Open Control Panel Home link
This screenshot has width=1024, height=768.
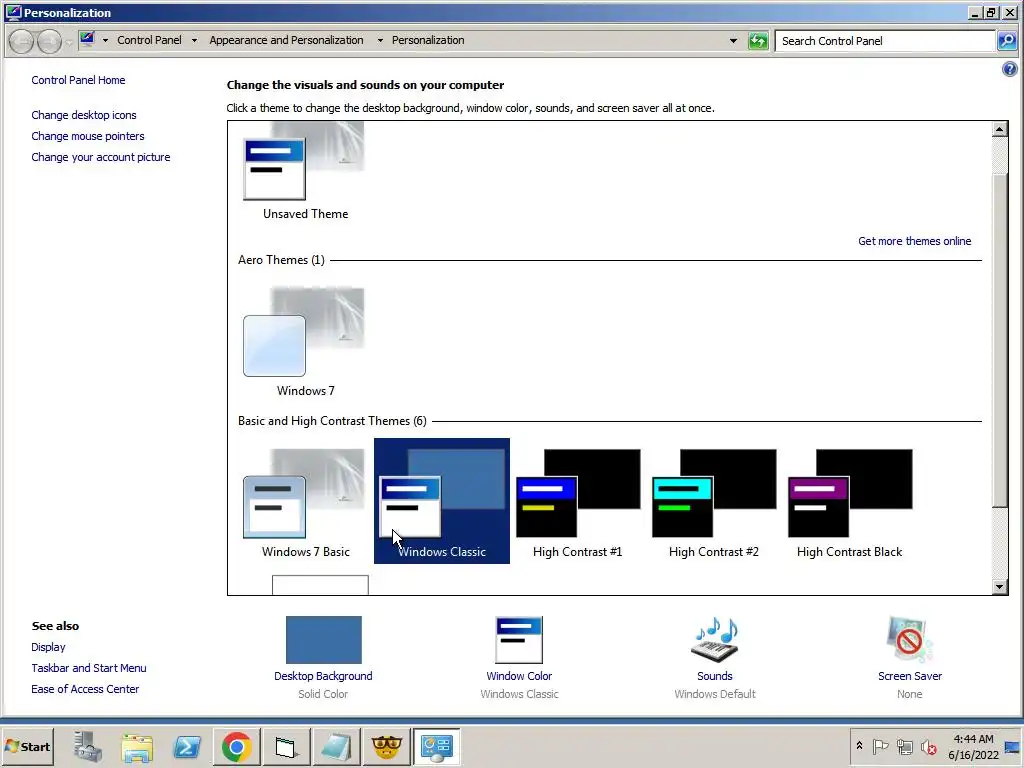(x=78, y=80)
